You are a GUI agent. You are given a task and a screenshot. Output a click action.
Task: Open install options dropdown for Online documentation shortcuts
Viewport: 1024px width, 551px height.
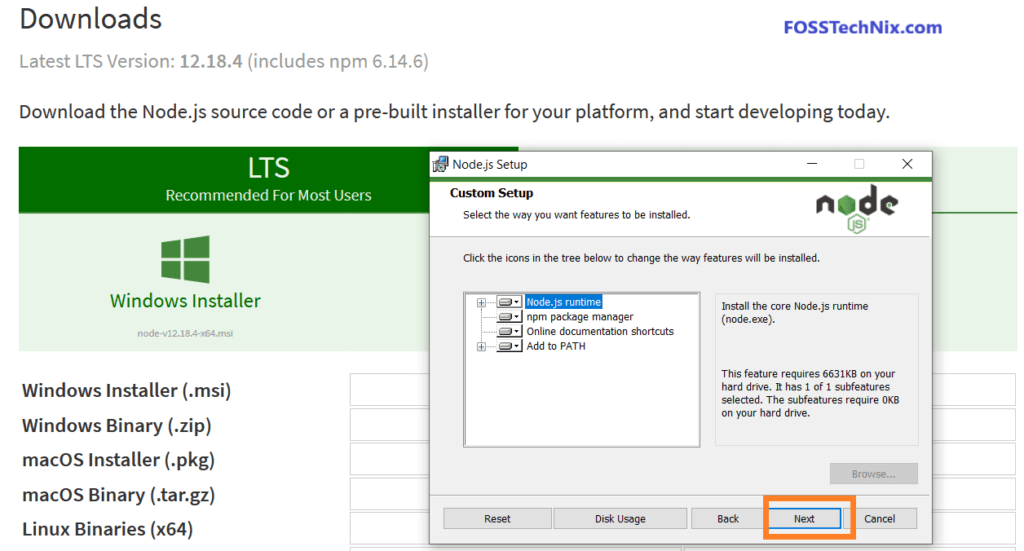(x=509, y=331)
